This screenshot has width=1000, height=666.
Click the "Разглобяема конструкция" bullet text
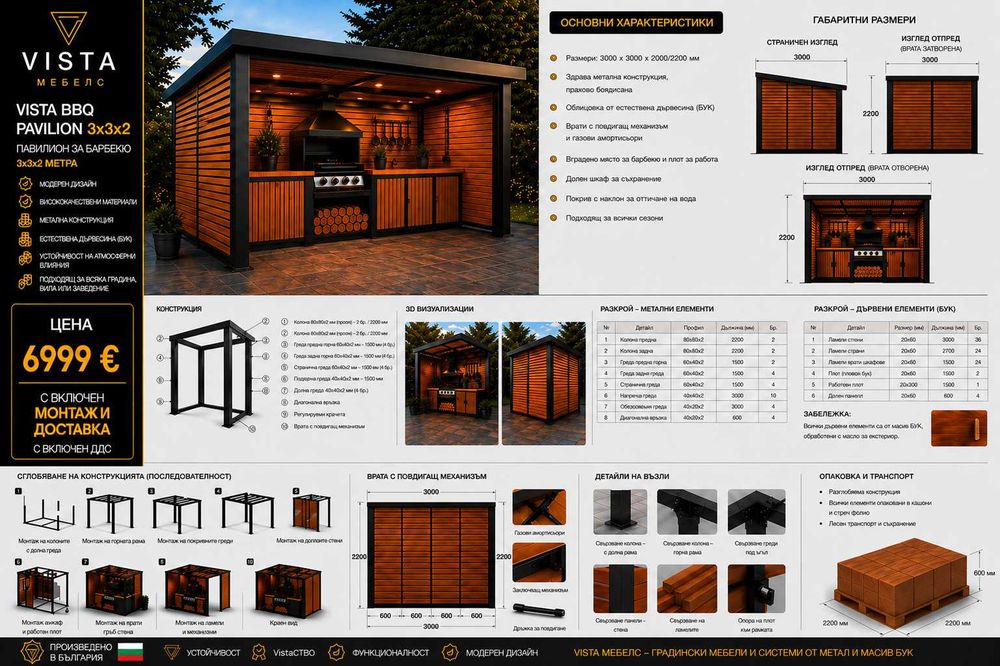[865, 492]
